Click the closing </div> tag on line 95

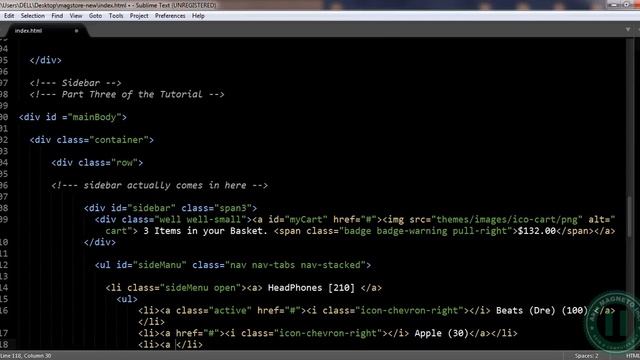(x=45, y=60)
